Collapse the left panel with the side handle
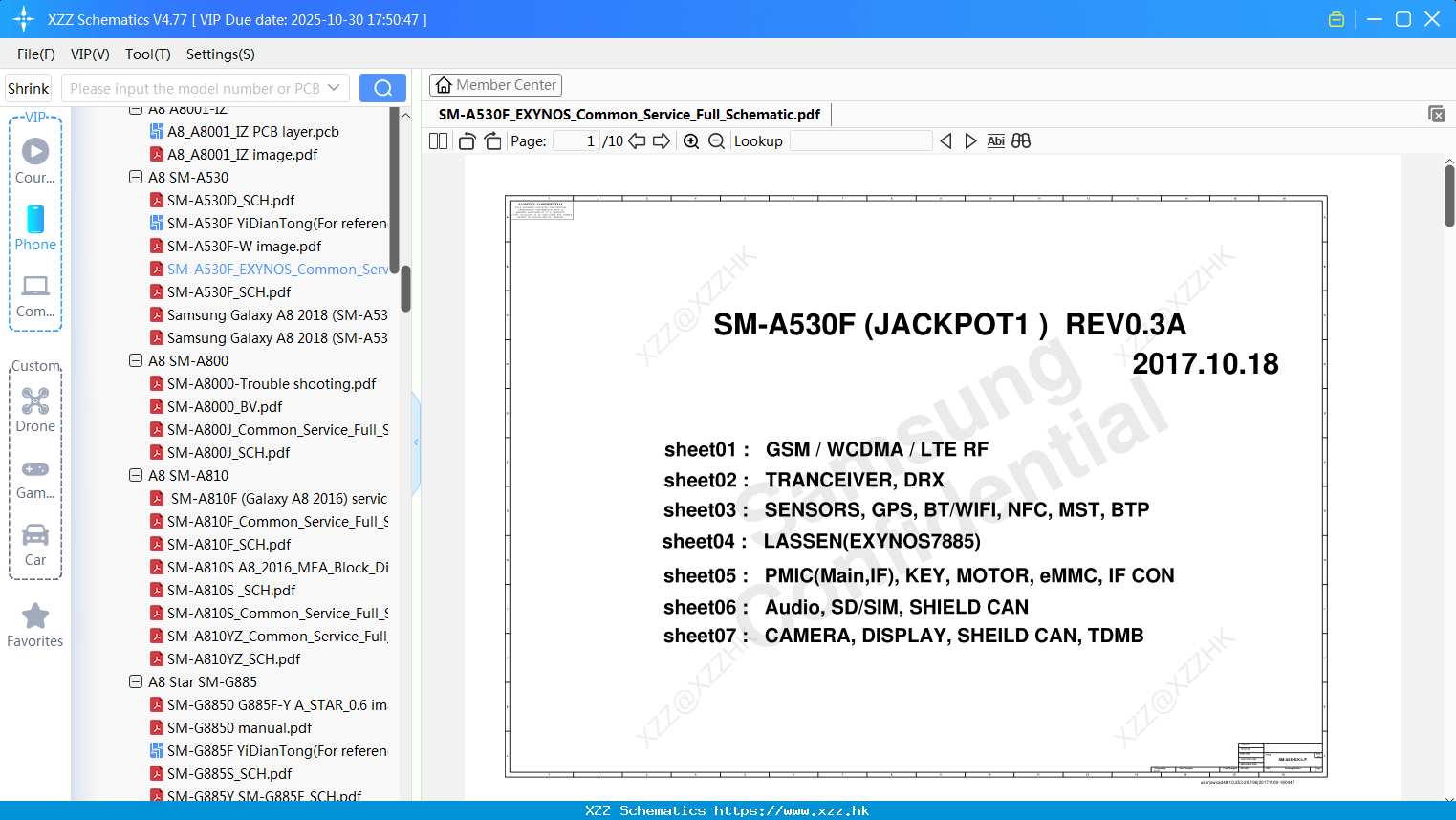Screen dimensions: 1456x820 416,442
